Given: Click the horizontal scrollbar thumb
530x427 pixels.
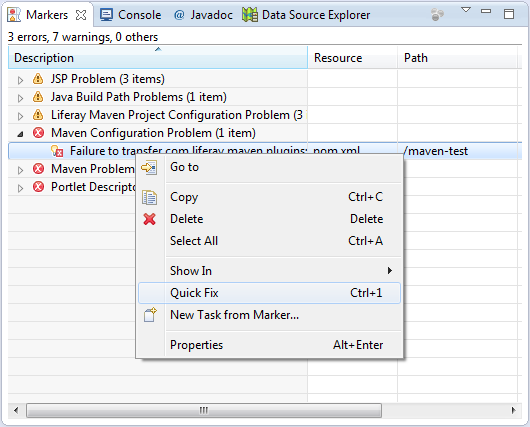Looking at the screenshot, I should (x=204, y=410).
